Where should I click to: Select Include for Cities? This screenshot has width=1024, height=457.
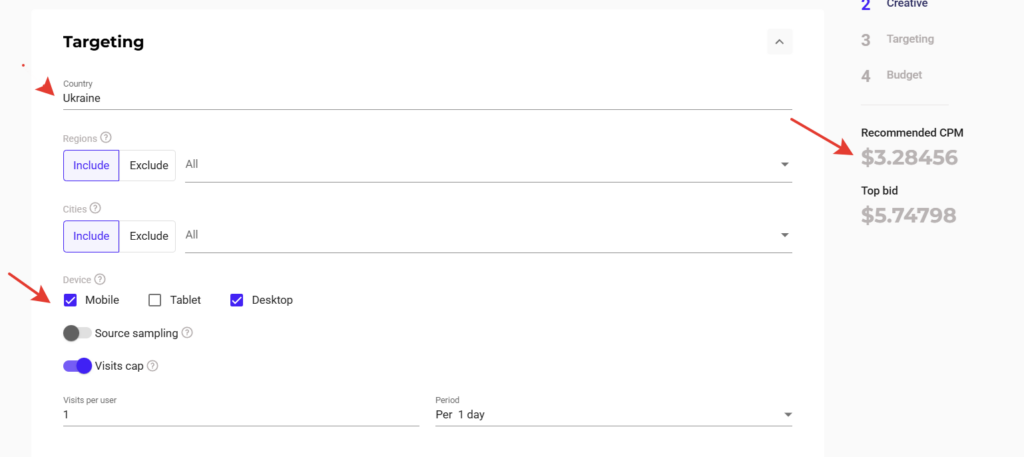(x=91, y=236)
